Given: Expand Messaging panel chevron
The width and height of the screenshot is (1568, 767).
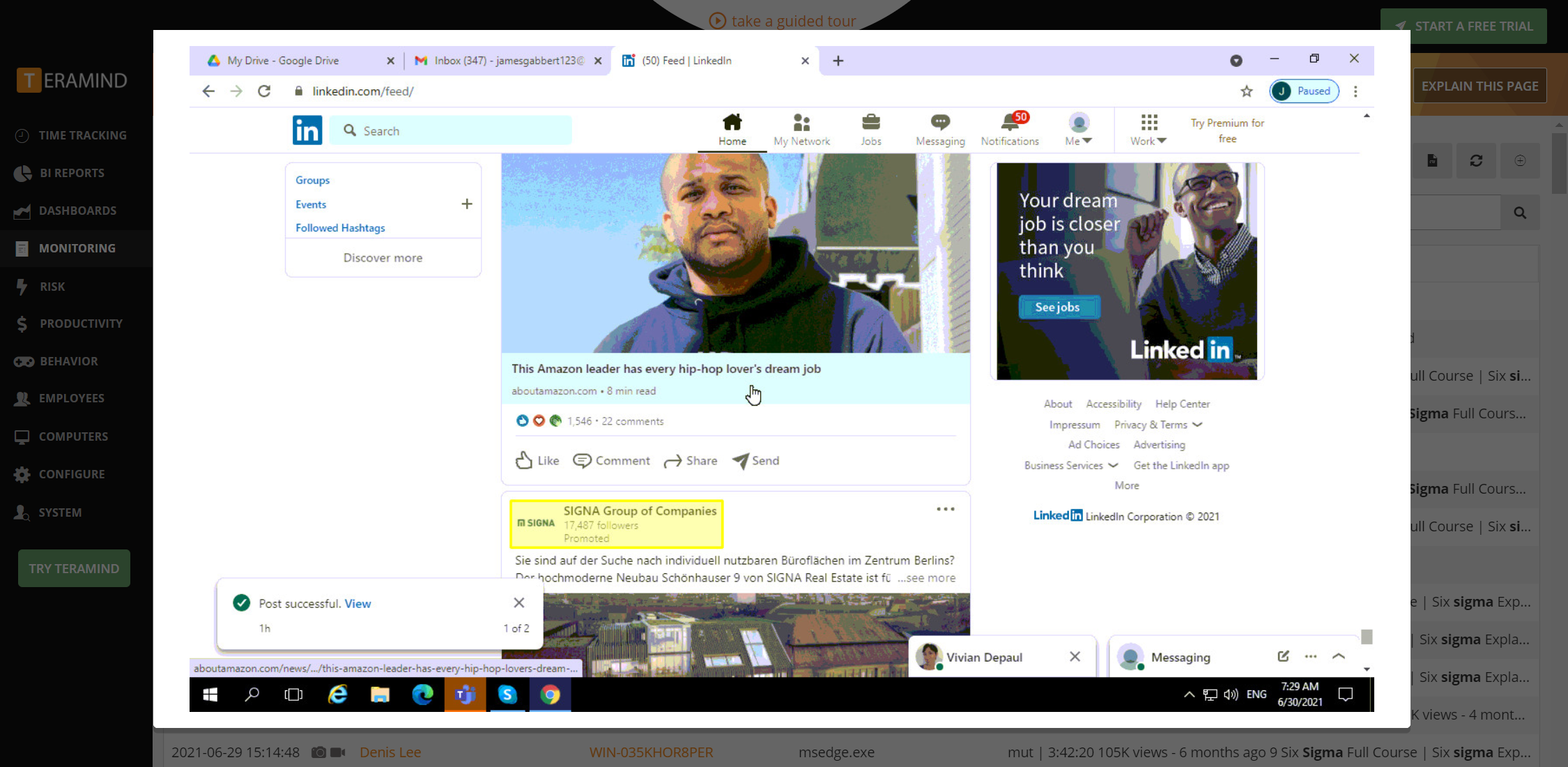Looking at the screenshot, I should 1339,656.
